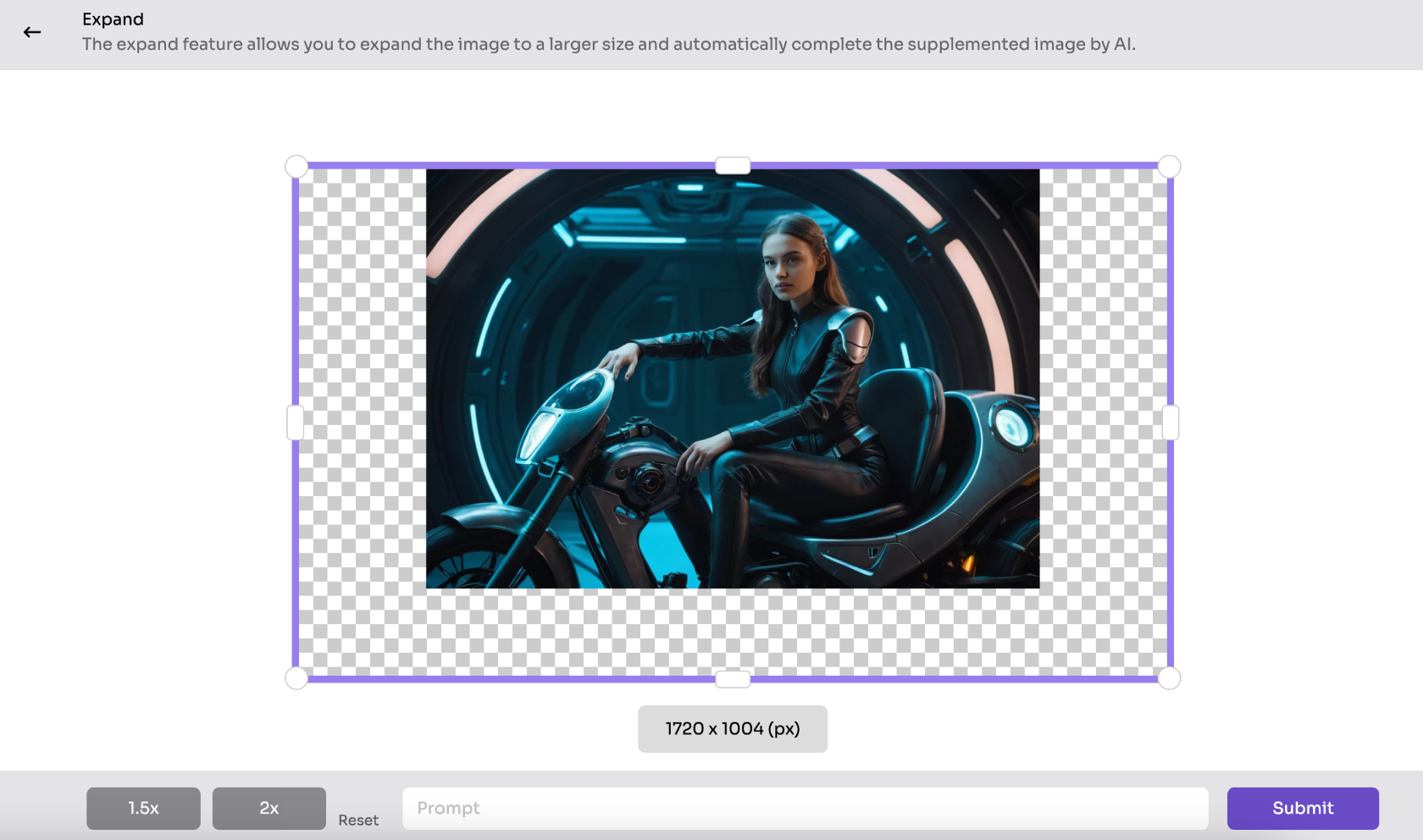
Task: Submit the expand request
Action: (x=1303, y=809)
